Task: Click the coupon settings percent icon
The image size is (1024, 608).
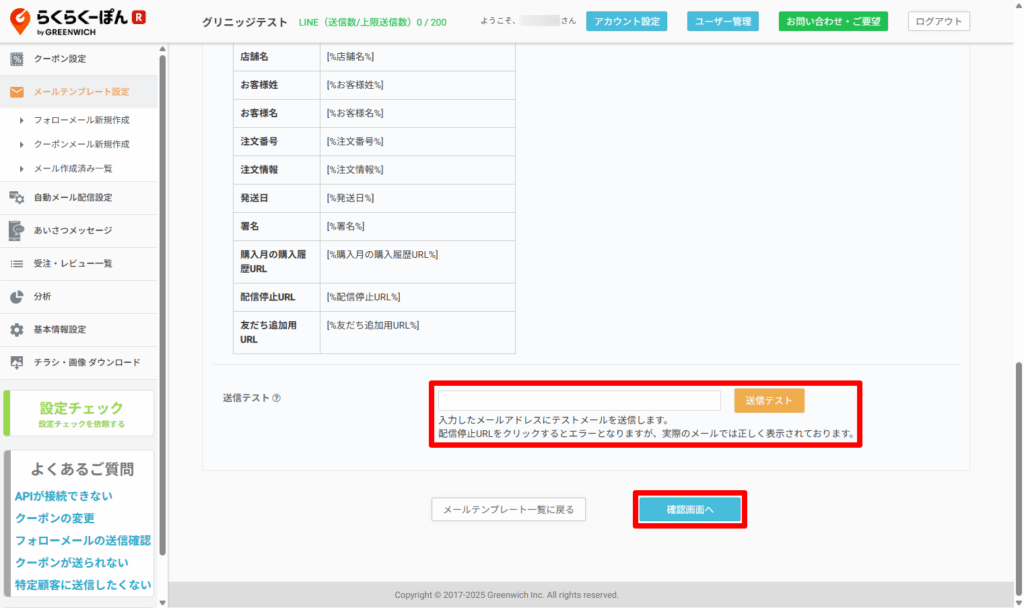Action: point(16,59)
